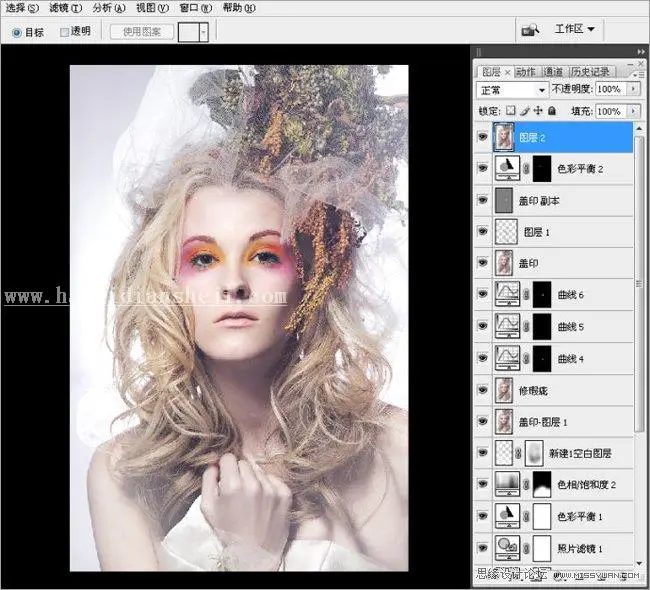This screenshot has width=650, height=590.
Task: Click the 盖印 副本 gray thumbnail
Action: tap(504, 201)
